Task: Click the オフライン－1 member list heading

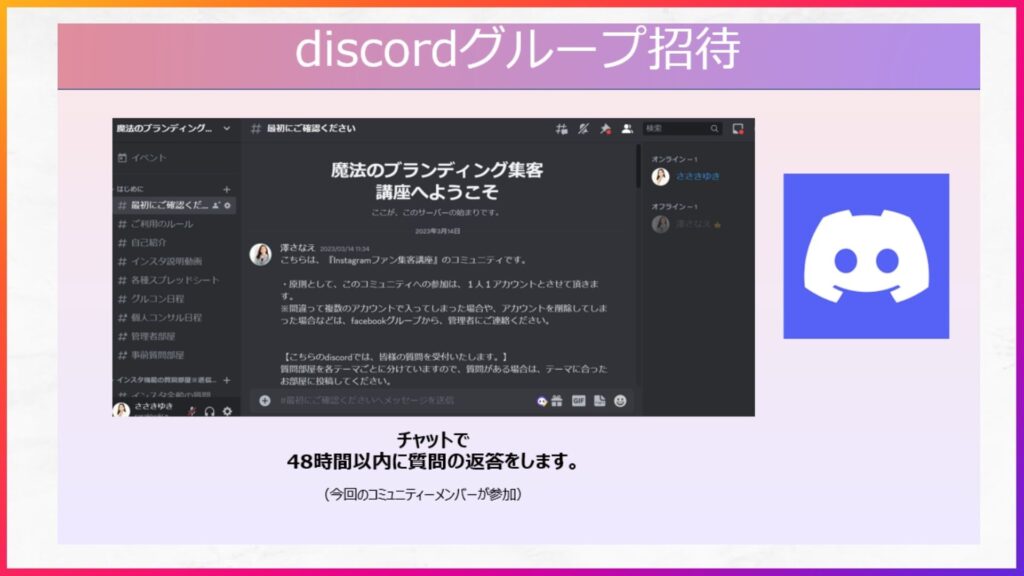Action: point(674,206)
